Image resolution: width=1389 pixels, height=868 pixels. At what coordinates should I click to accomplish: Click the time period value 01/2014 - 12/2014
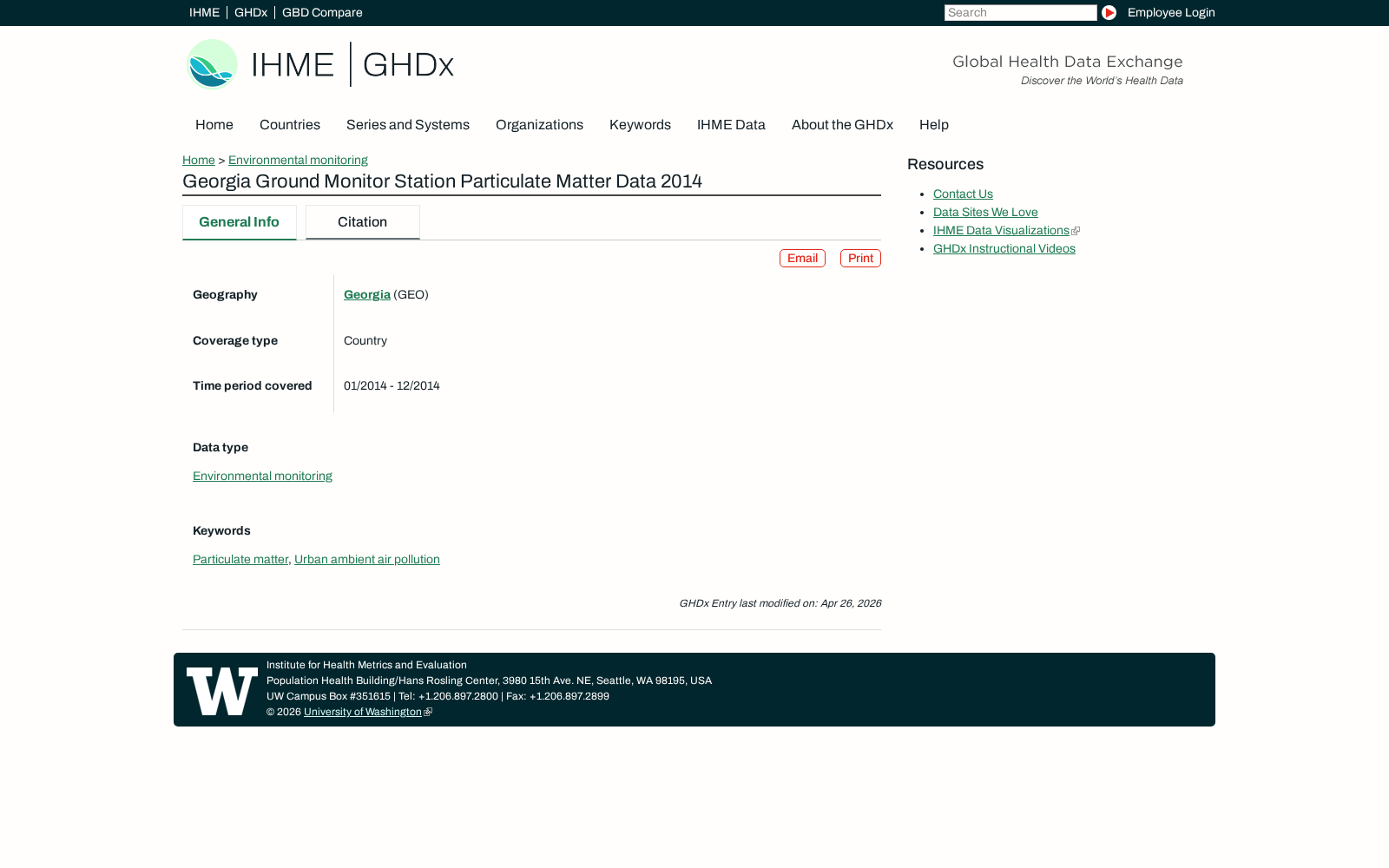392,386
